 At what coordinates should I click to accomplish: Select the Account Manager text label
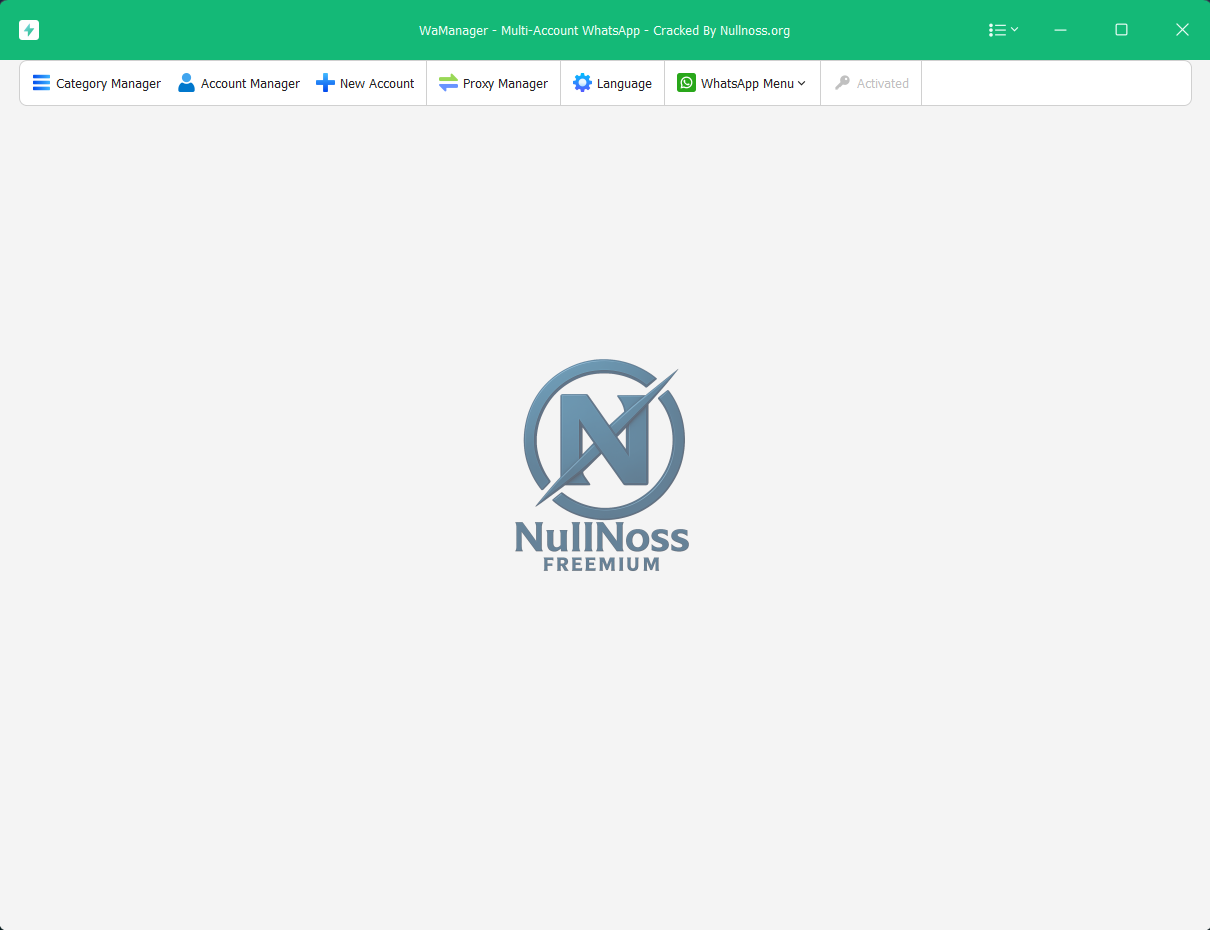[x=250, y=84]
